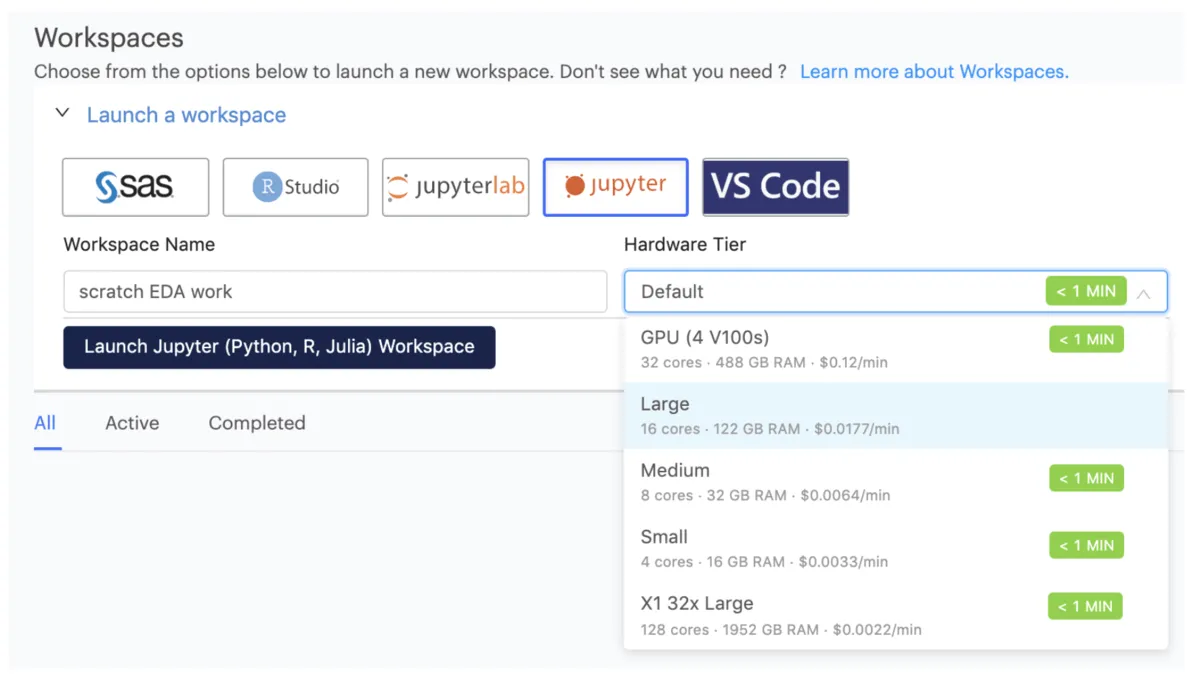
Task: Choose the VS Code workspace icon
Action: (775, 187)
